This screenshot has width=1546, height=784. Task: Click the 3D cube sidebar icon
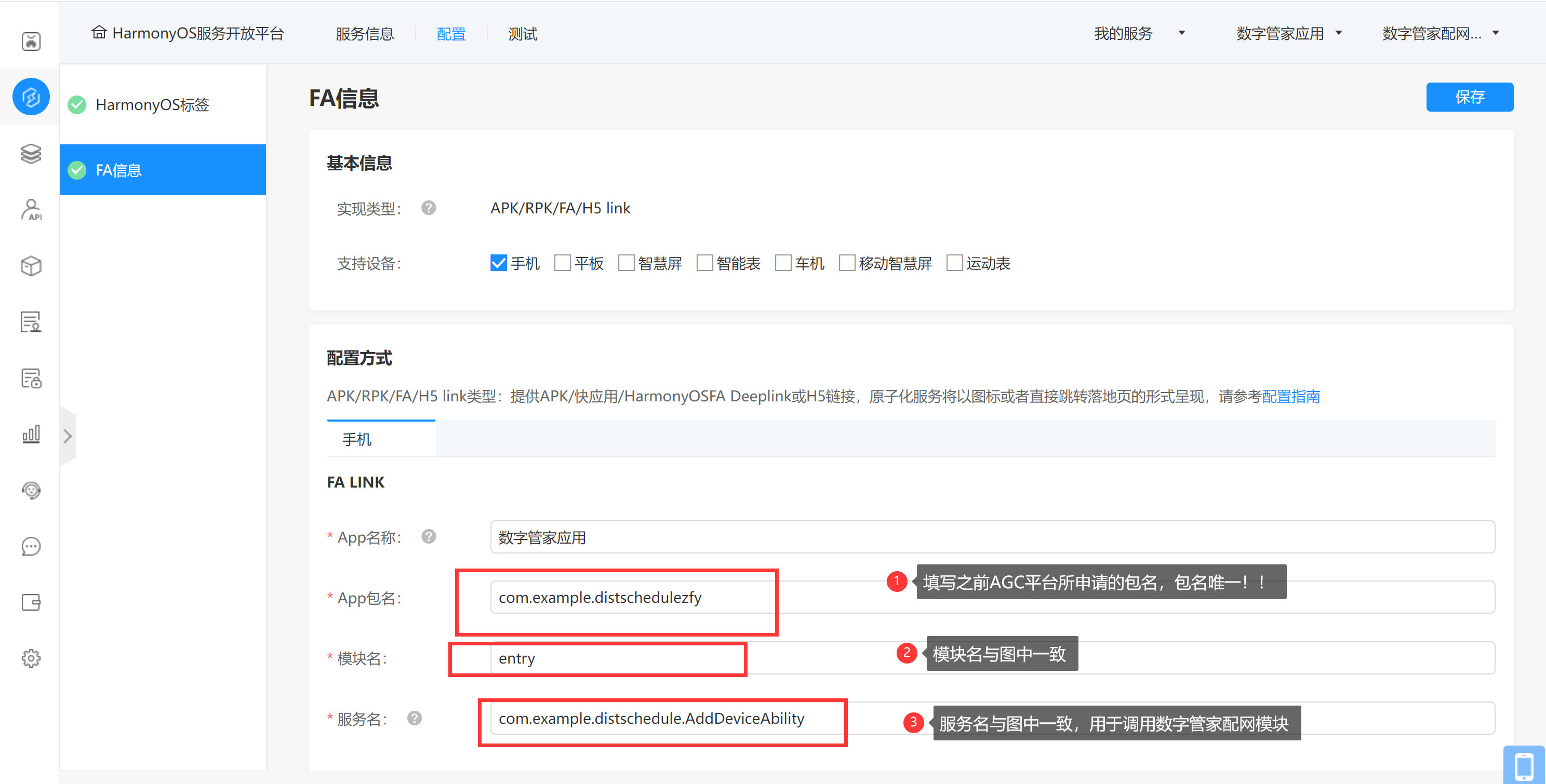click(x=31, y=266)
